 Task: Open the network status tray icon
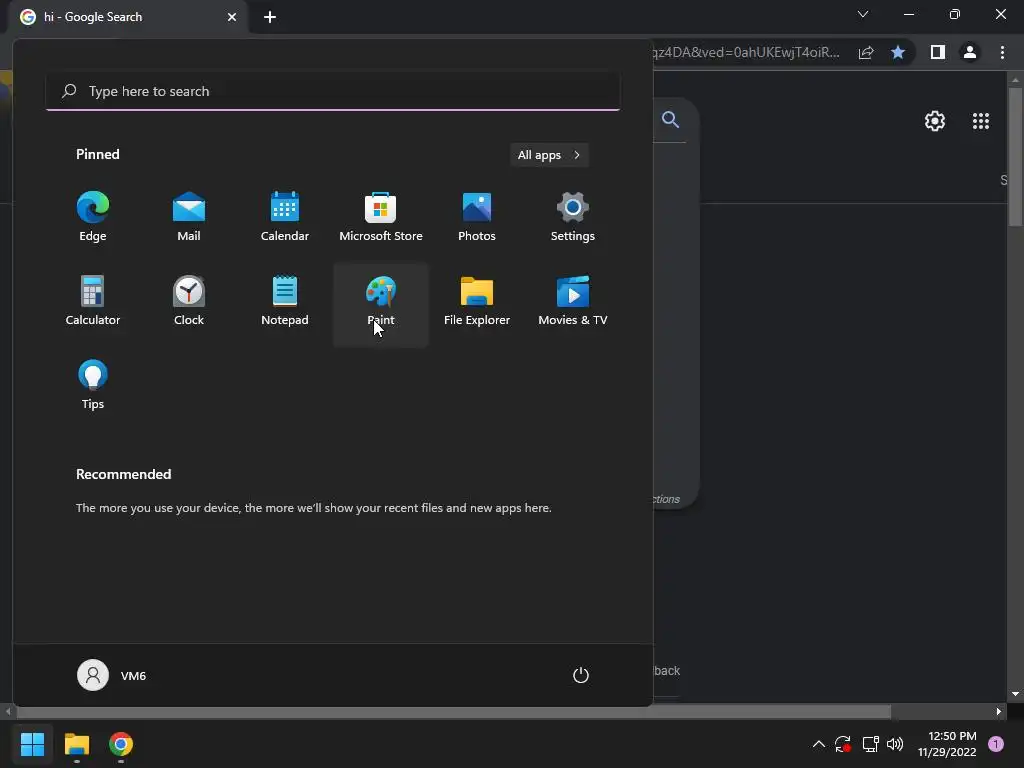point(870,744)
